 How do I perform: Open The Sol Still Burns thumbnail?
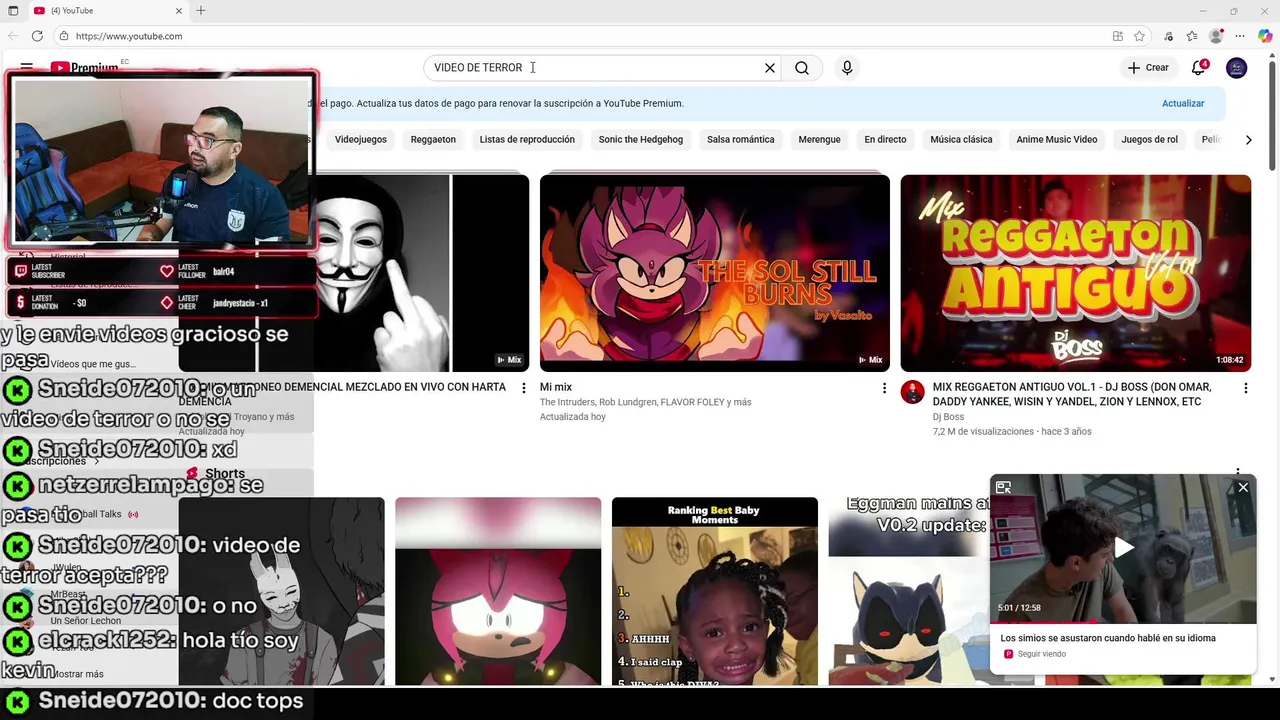(x=715, y=273)
